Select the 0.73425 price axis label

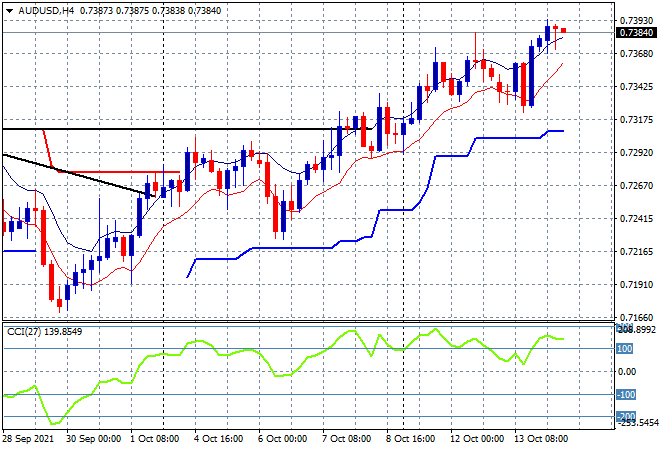tap(637, 87)
